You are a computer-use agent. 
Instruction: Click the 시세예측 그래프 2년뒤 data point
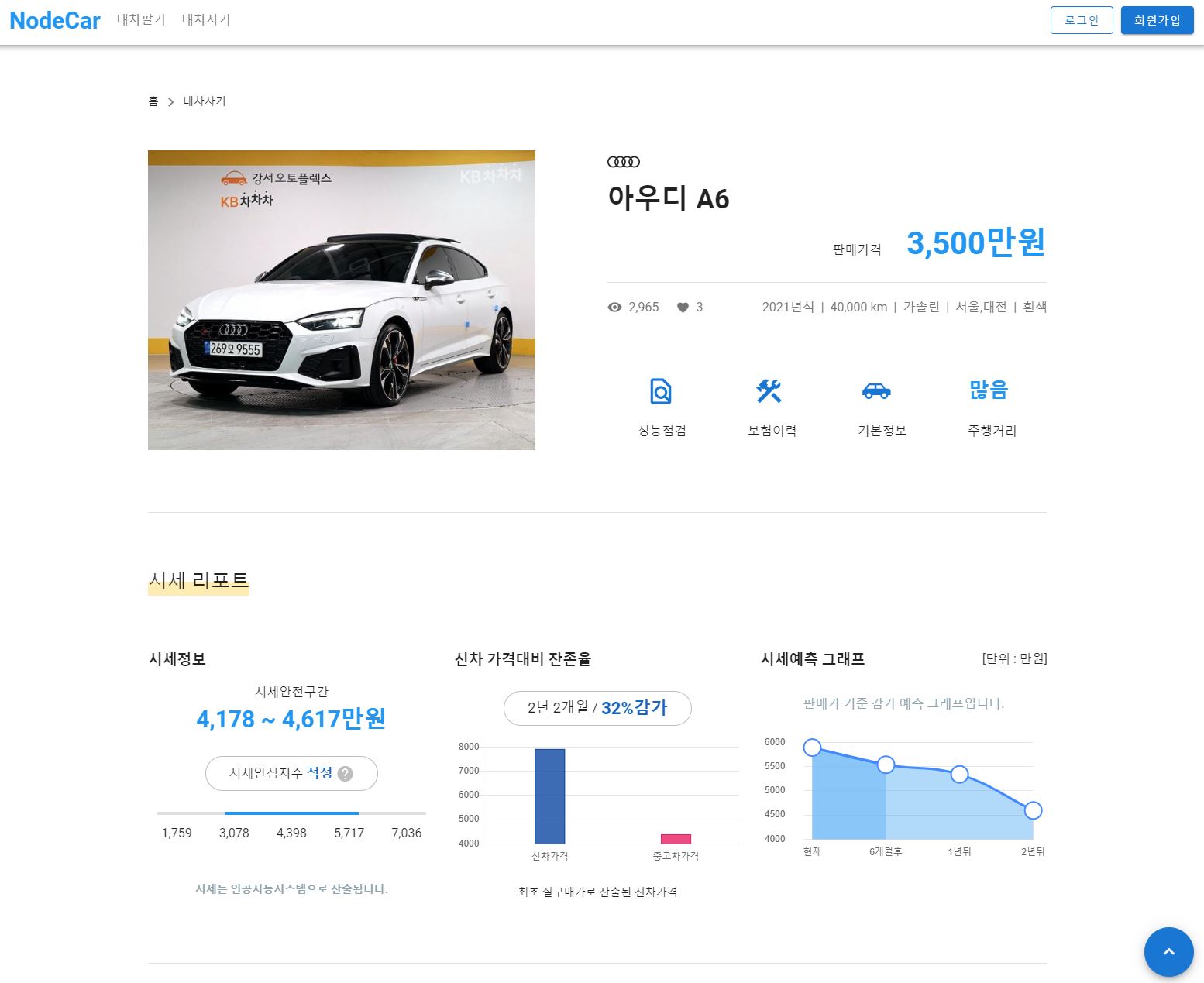click(1033, 810)
